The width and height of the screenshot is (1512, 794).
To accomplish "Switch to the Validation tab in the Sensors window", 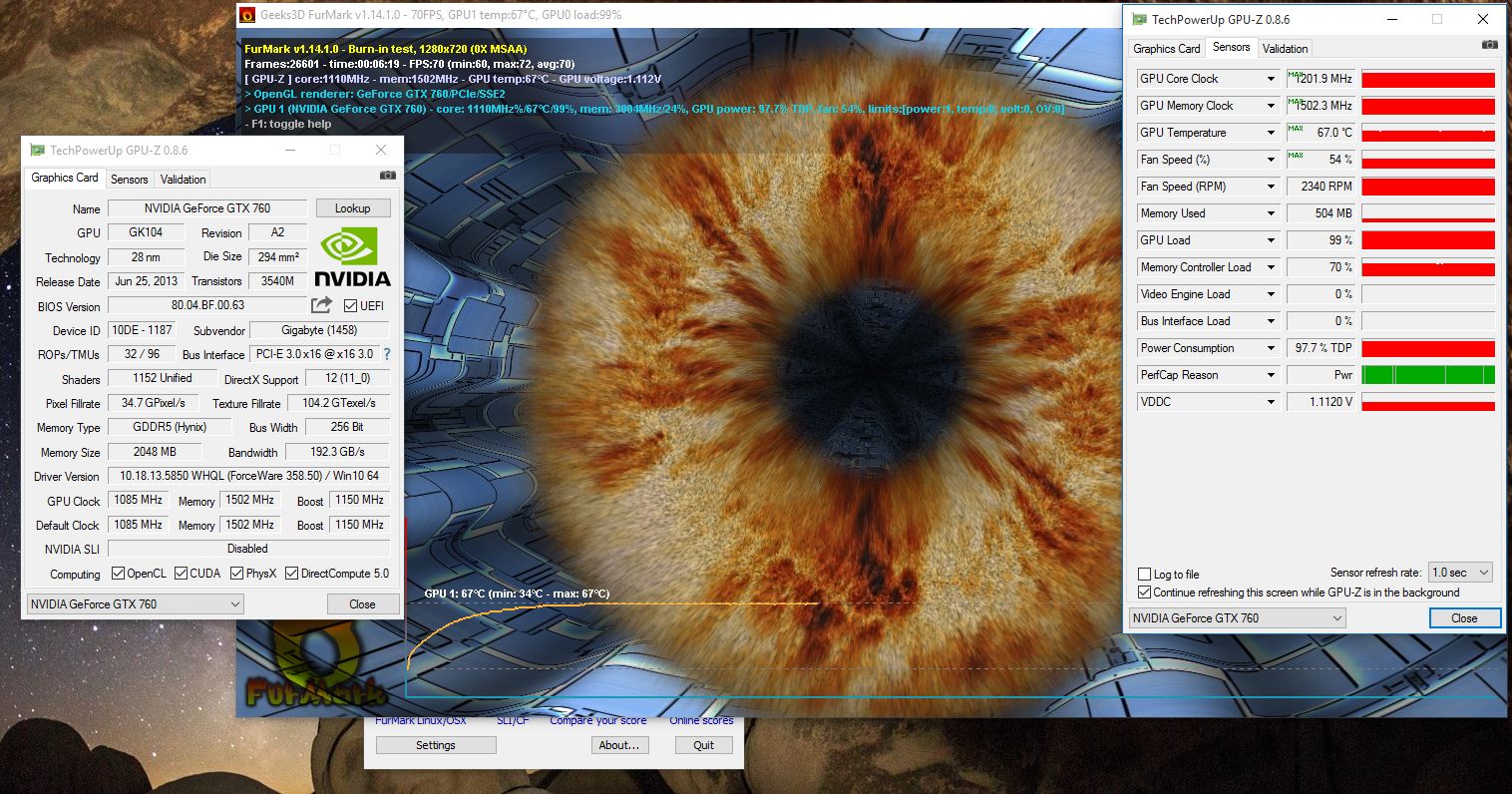I will (x=1285, y=48).
